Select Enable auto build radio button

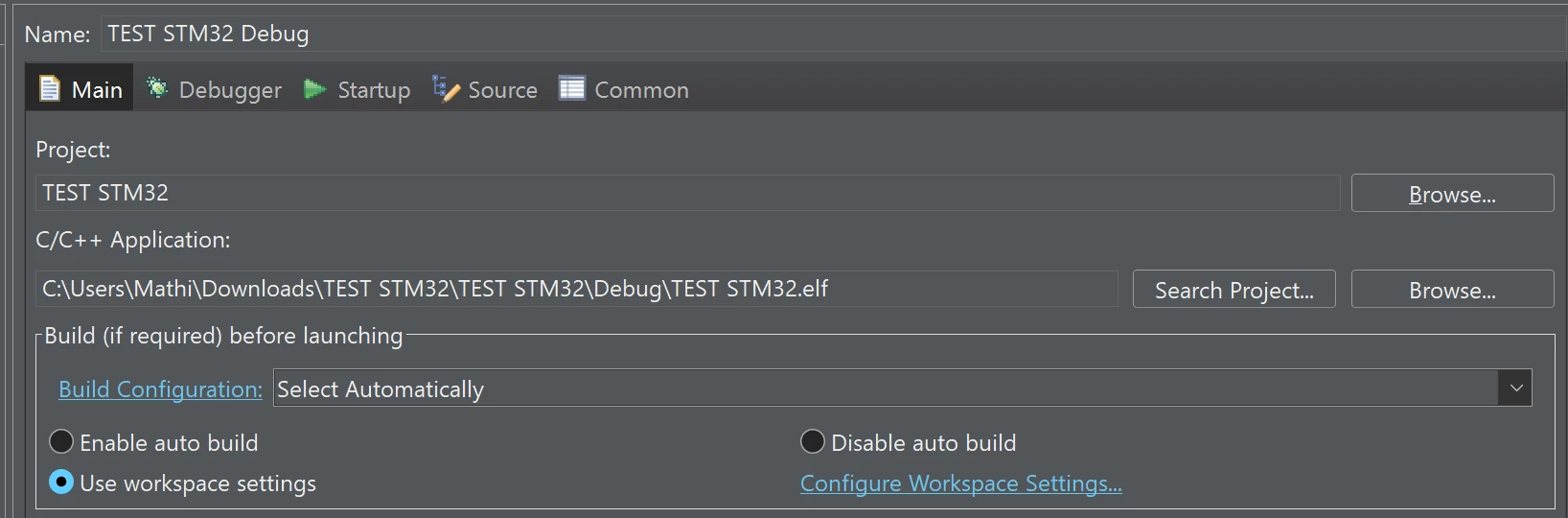(61, 441)
